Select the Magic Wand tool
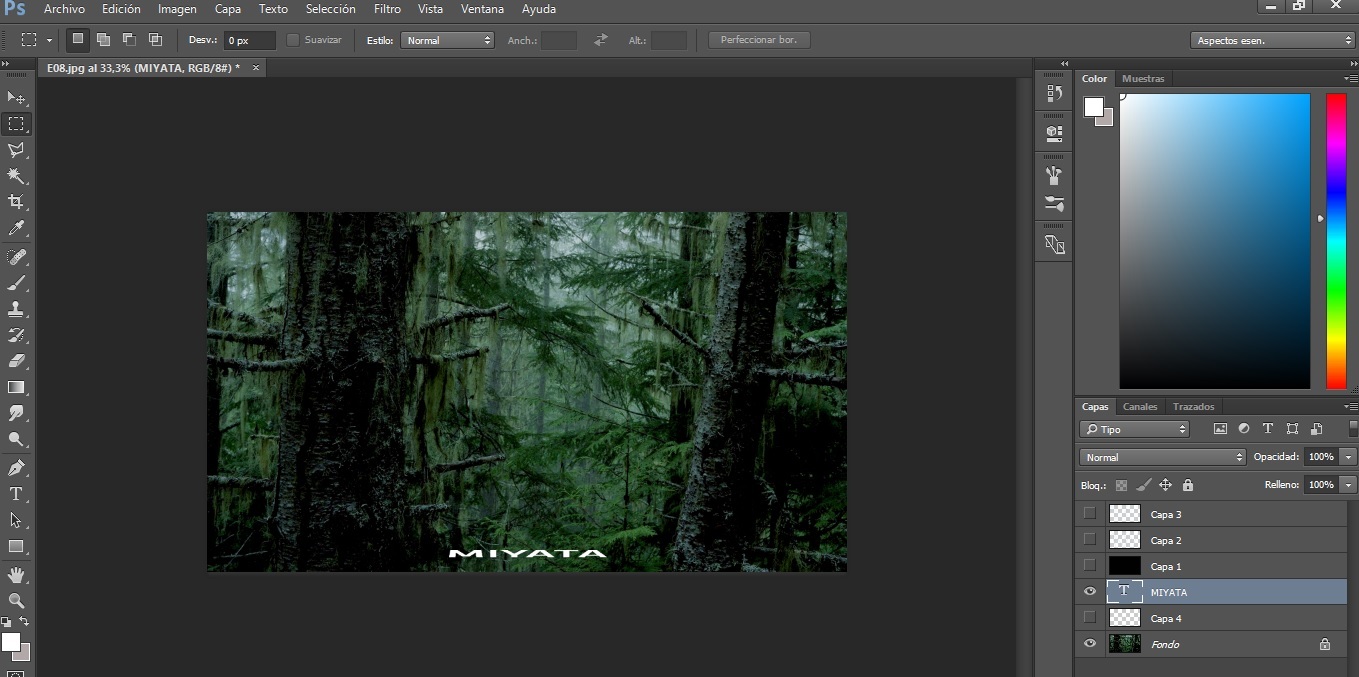 tap(16, 176)
